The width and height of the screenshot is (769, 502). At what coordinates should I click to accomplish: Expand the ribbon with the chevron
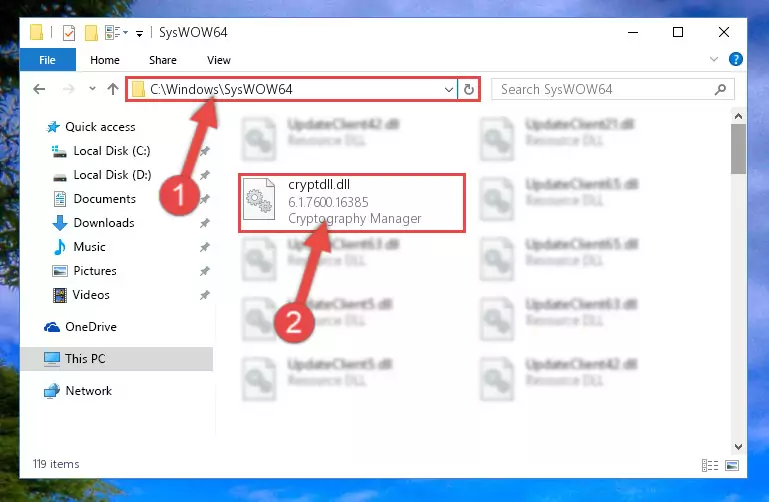[x=714, y=59]
